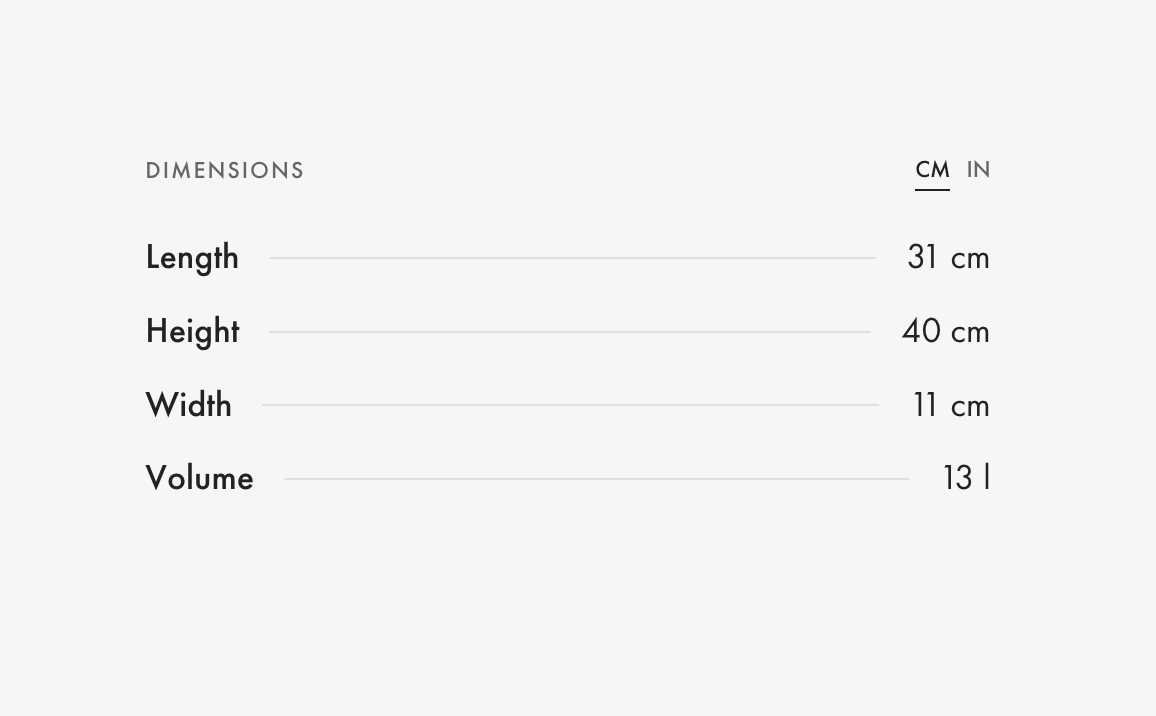Switch units to the IN tab
Screen dimensions: 1156x716
point(978,170)
